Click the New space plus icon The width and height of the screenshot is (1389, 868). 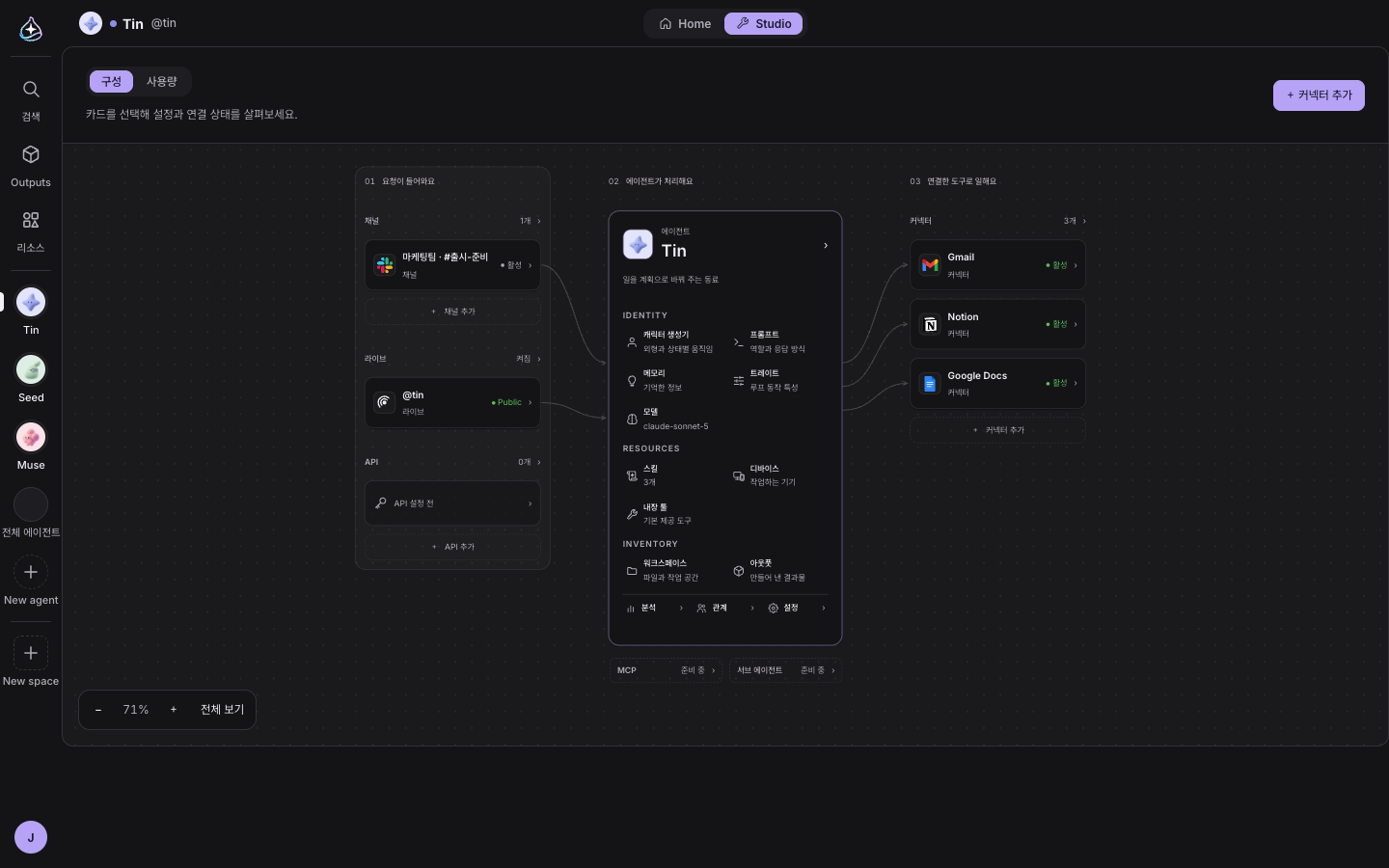click(31, 653)
